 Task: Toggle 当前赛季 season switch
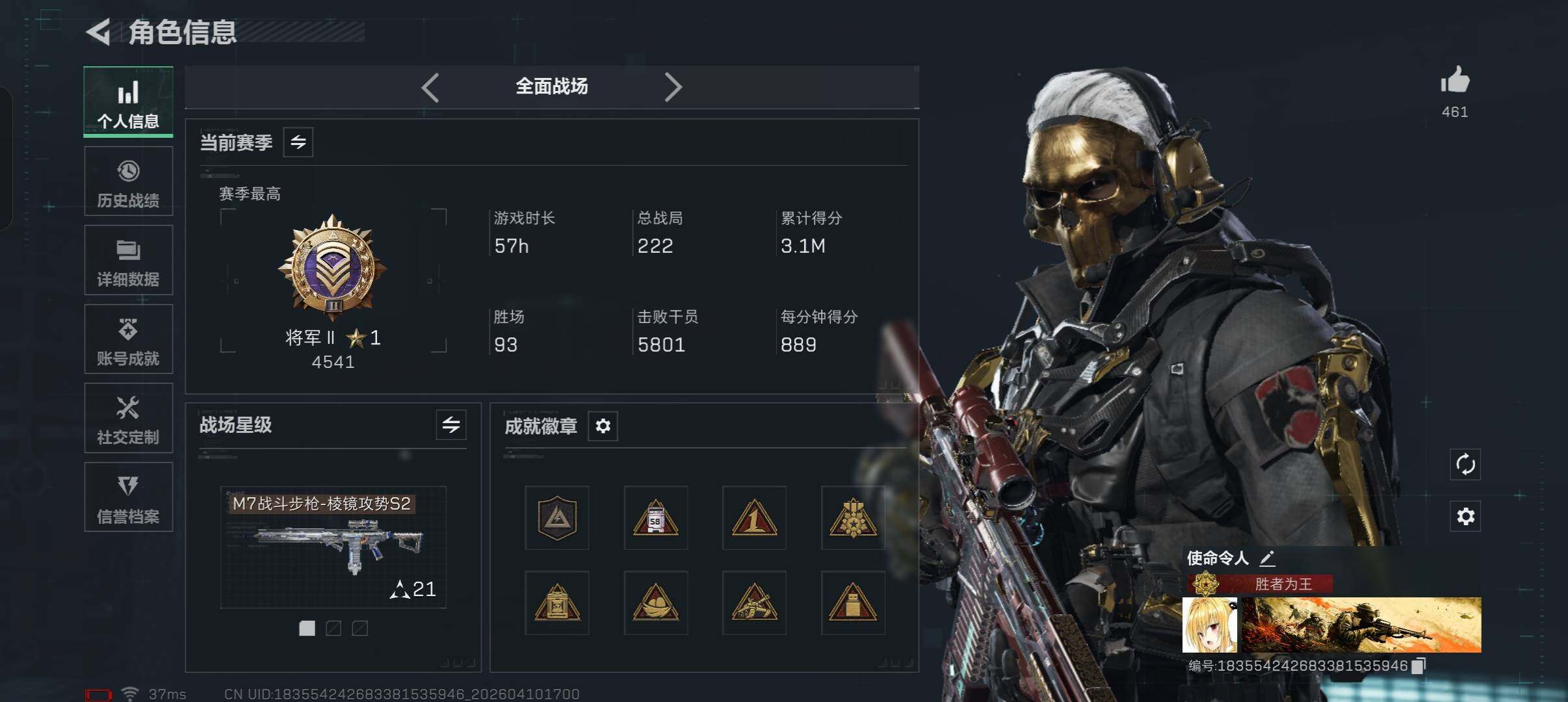[x=298, y=142]
